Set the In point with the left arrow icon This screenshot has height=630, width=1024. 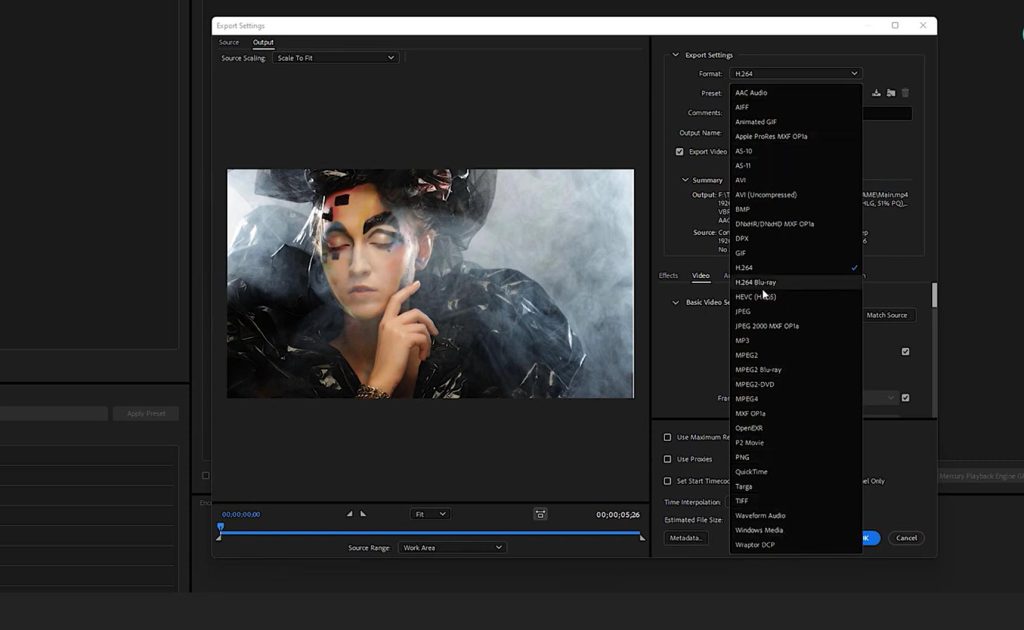tap(349, 513)
